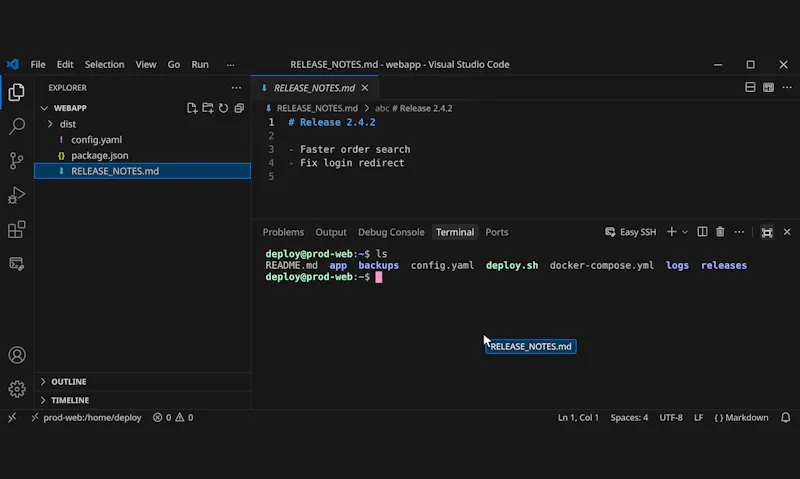Change indentation via Spaces: 4

pyautogui.click(x=629, y=417)
